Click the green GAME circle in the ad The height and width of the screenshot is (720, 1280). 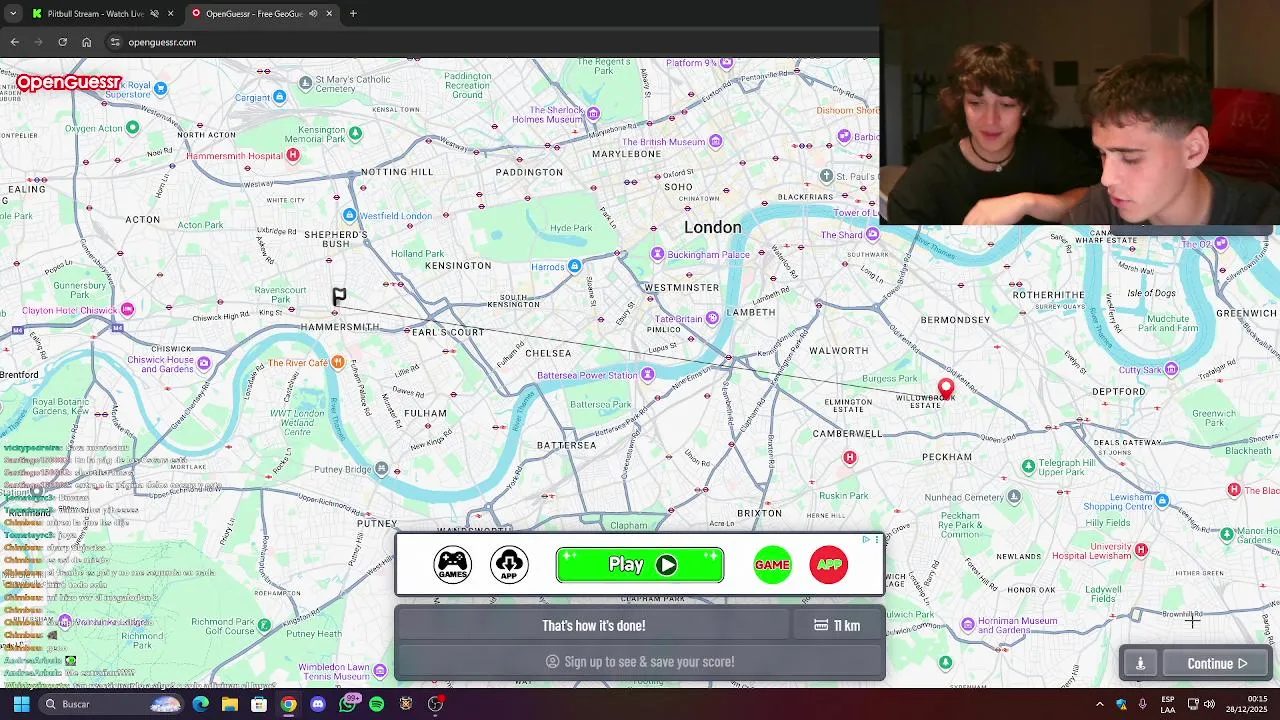pos(772,565)
